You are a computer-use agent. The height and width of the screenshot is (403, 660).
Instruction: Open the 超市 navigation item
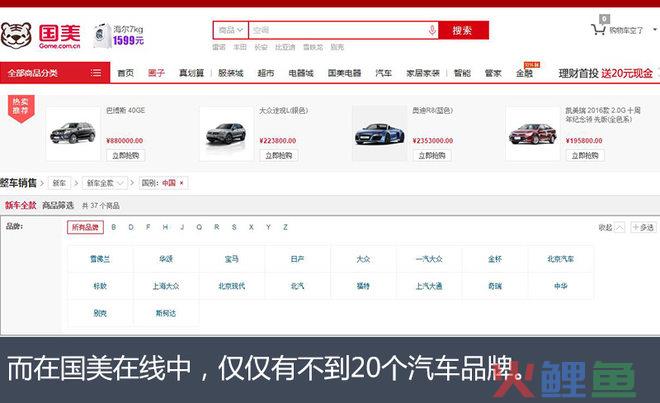coord(266,73)
